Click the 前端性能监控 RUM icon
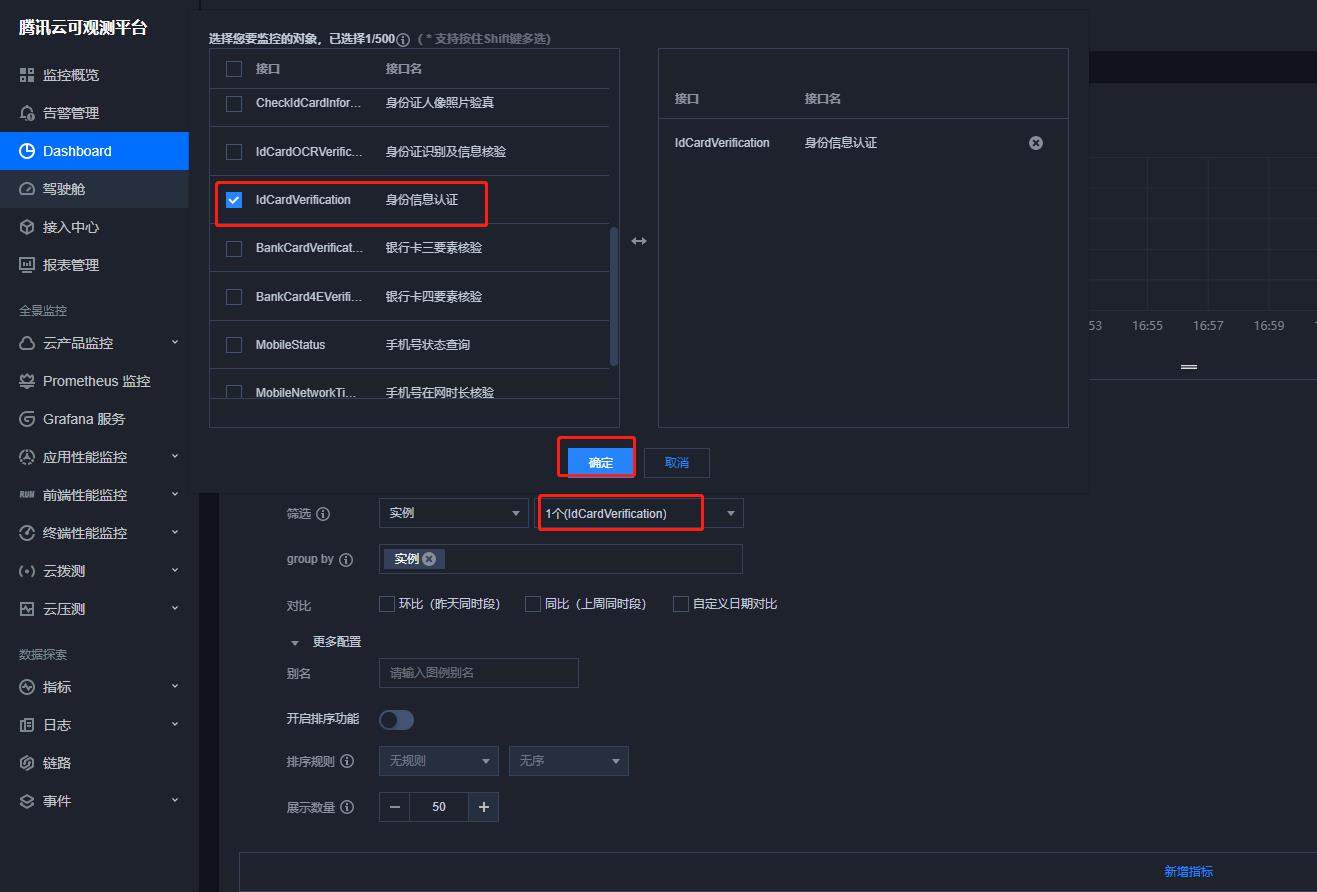This screenshot has height=892, width=1317. [27, 495]
